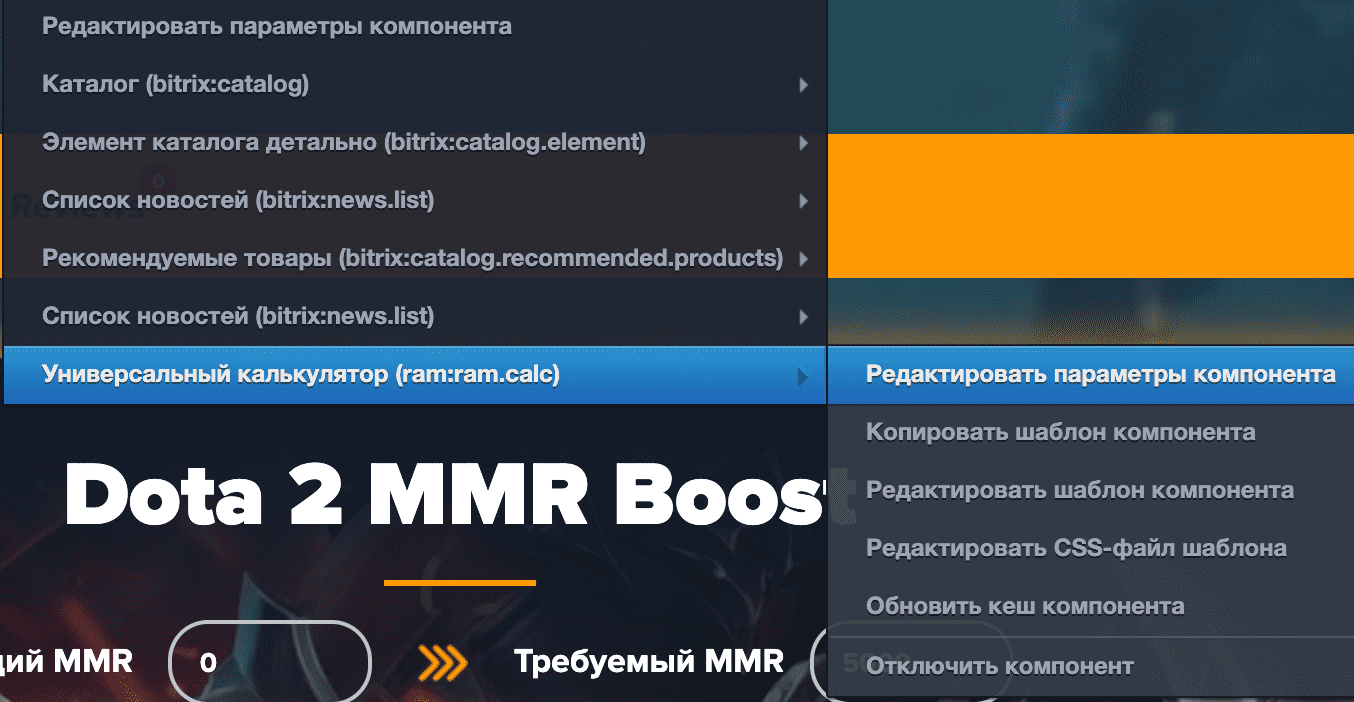Select 'Редактировать CSS-файл шаблона' option
The width and height of the screenshot is (1354, 702).
(1091, 549)
